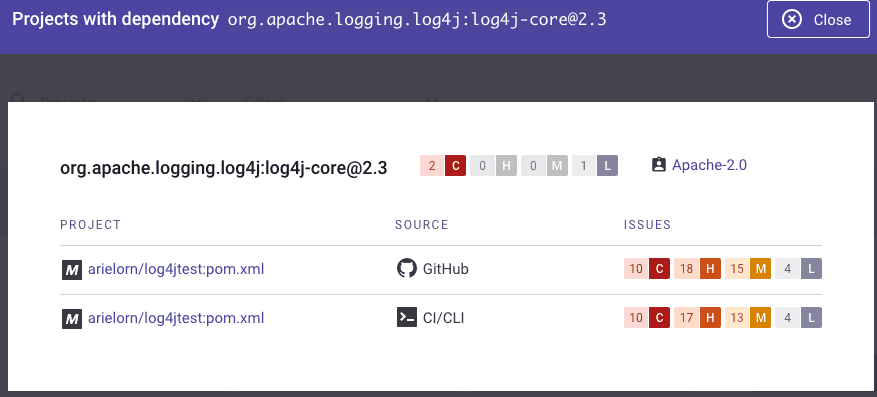
Task: Click the 17 high issues badge for CI/CLI project
Action: pos(697,318)
